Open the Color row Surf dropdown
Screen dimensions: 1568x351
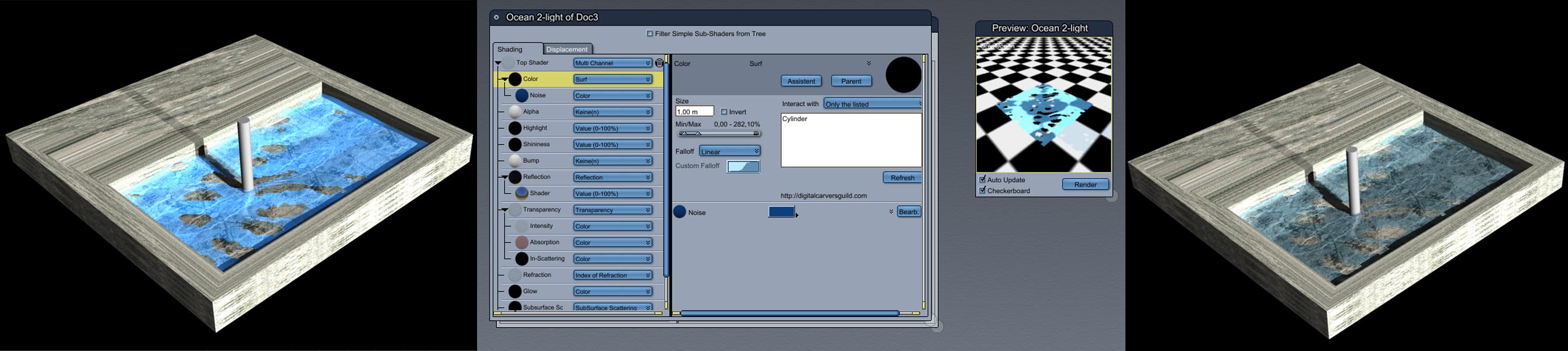coord(612,79)
